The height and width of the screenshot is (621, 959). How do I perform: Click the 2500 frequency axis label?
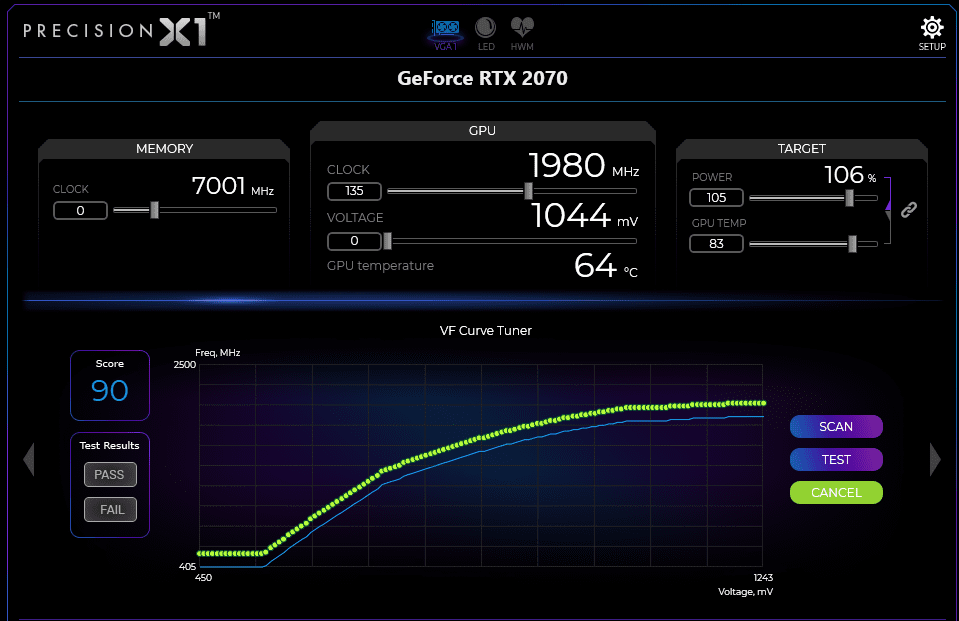click(185, 365)
